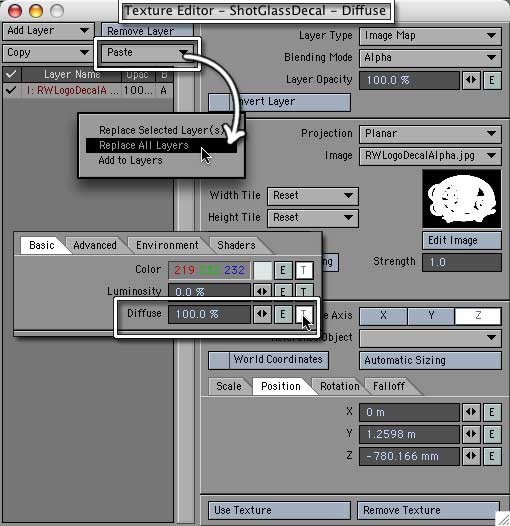Click the Layer Opacity slider arrows
Screen dimensions: 510x526
[x=471, y=80]
